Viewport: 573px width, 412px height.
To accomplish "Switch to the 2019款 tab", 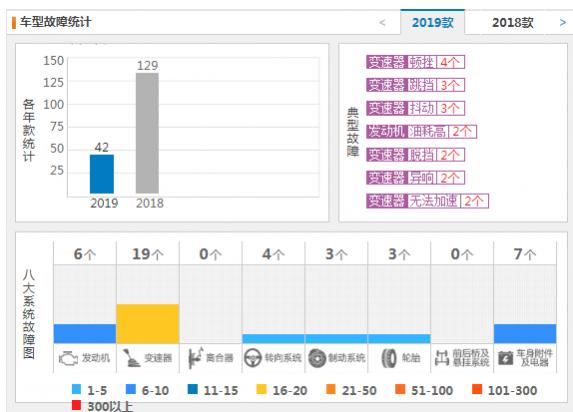I will coord(433,22).
